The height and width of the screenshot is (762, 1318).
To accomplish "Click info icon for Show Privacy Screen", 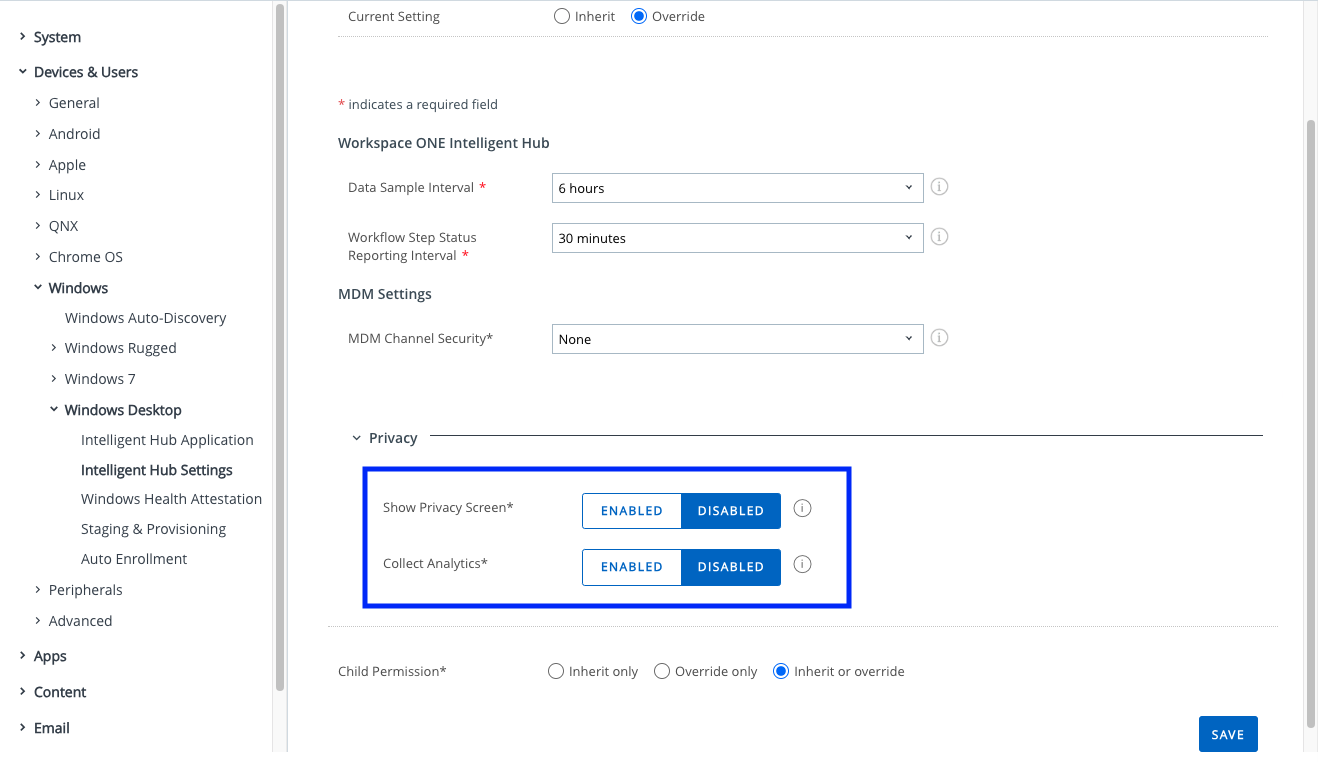I will click(x=802, y=509).
